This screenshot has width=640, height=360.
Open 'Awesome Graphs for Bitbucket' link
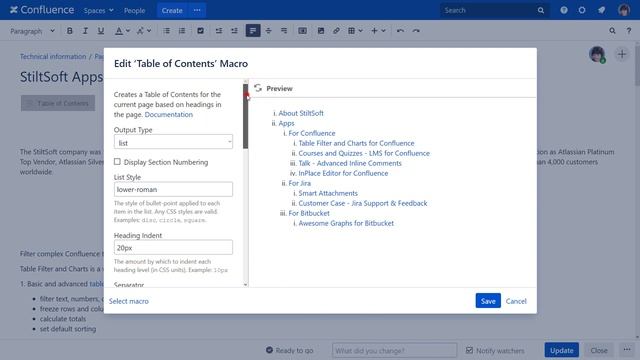pos(346,223)
